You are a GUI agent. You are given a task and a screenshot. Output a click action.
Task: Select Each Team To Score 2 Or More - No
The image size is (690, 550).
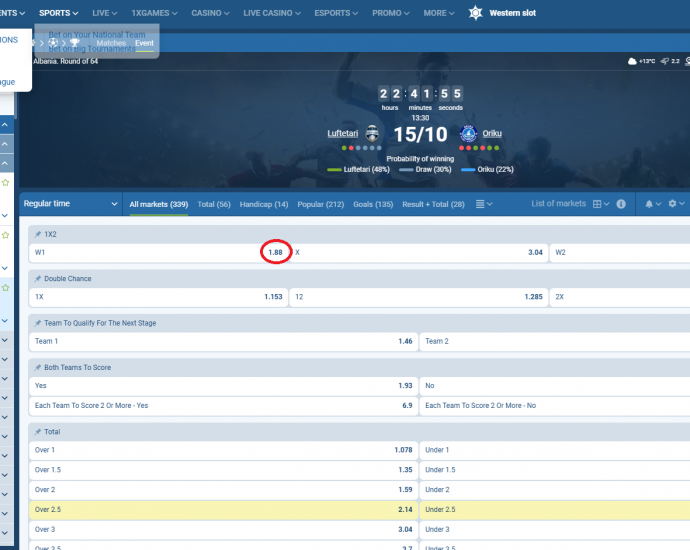[x=555, y=406]
